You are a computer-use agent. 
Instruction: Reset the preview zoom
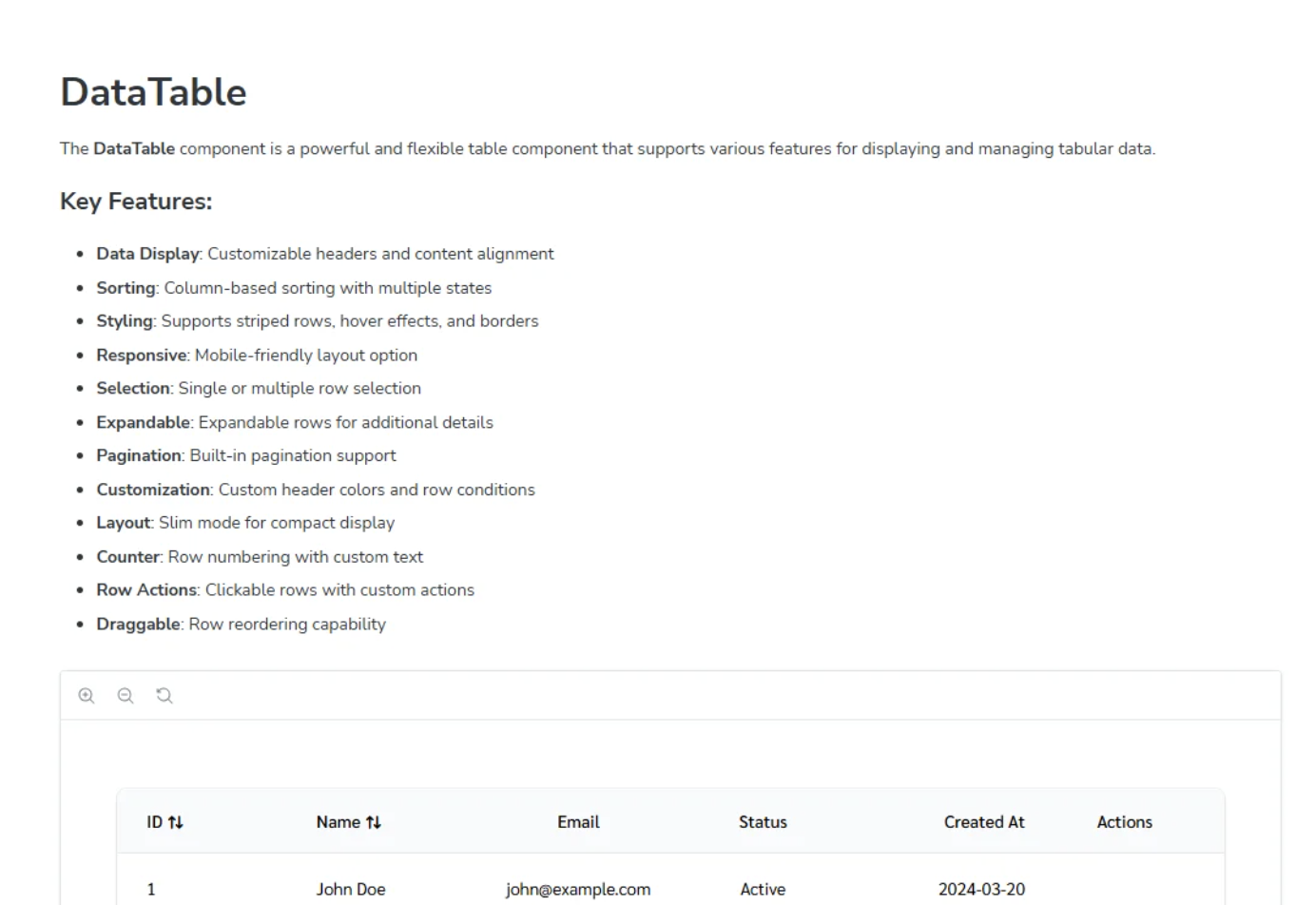(x=164, y=696)
